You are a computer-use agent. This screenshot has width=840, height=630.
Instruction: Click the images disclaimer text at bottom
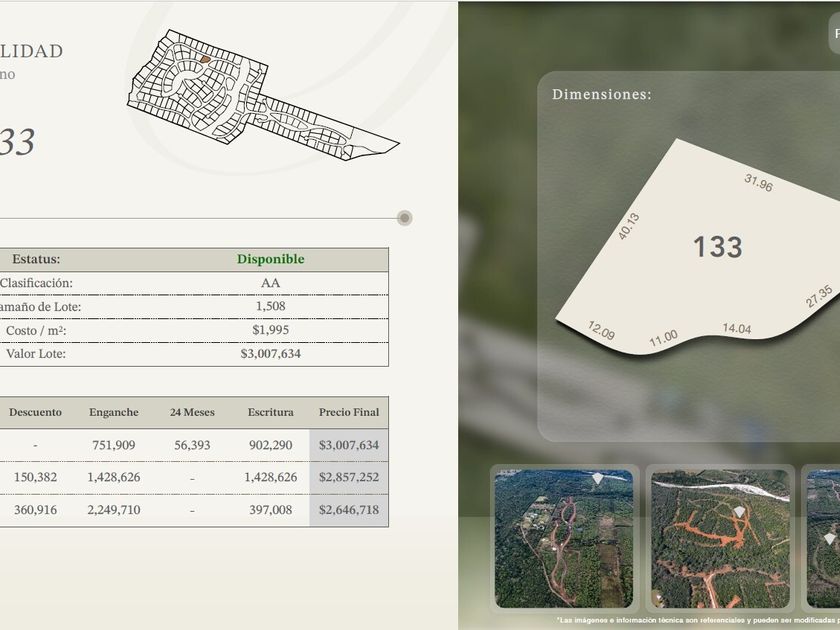pos(699,620)
